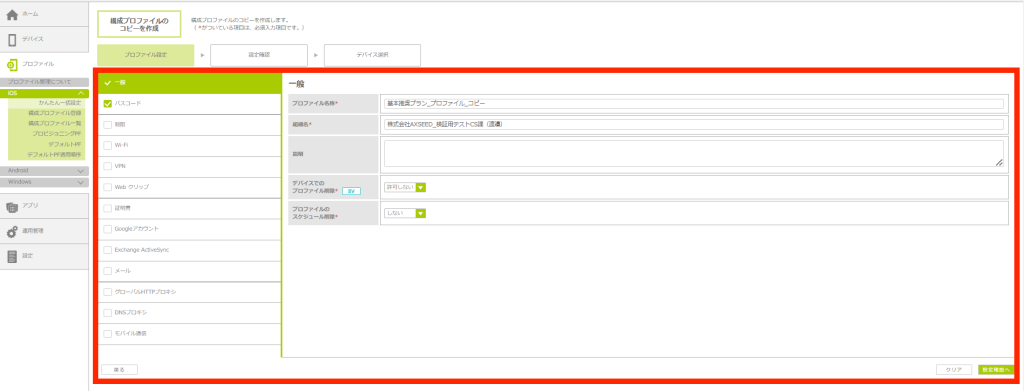Image resolution: width=1024 pixels, height=391 pixels.
Task: Tick the グローバルHTTPプロキシ checkbox
Action: (x=108, y=292)
